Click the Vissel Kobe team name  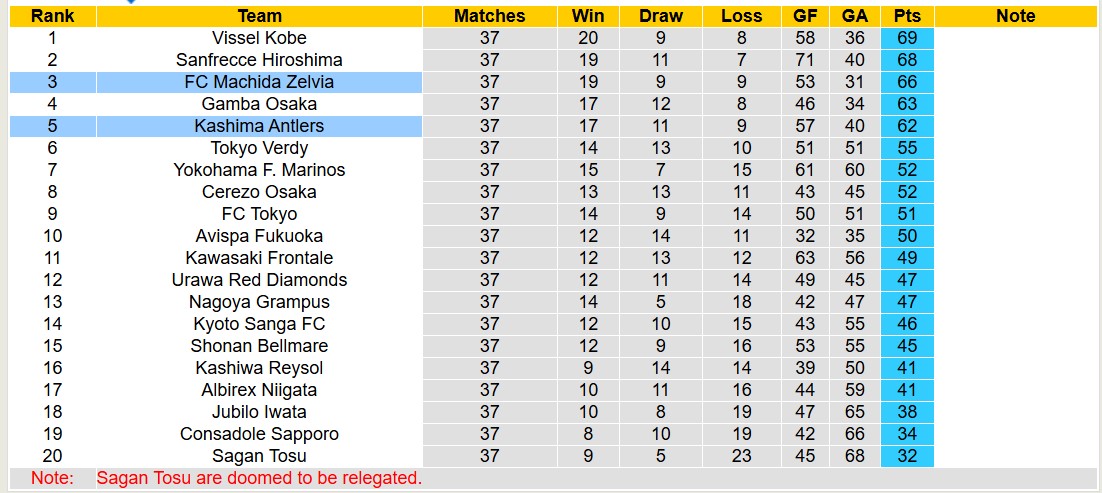tap(259, 38)
